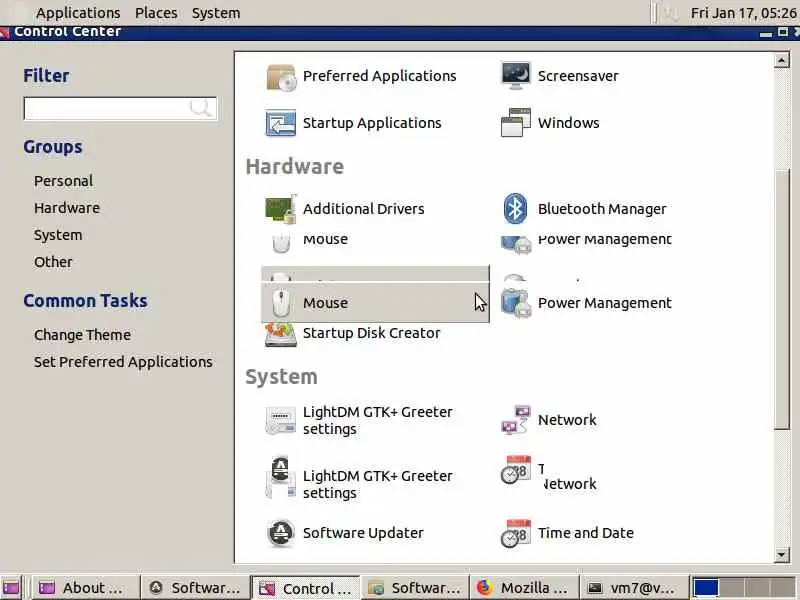Viewport: 800px width, 600px height.
Task: Open the System menu in top panel
Action: (x=216, y=13)
